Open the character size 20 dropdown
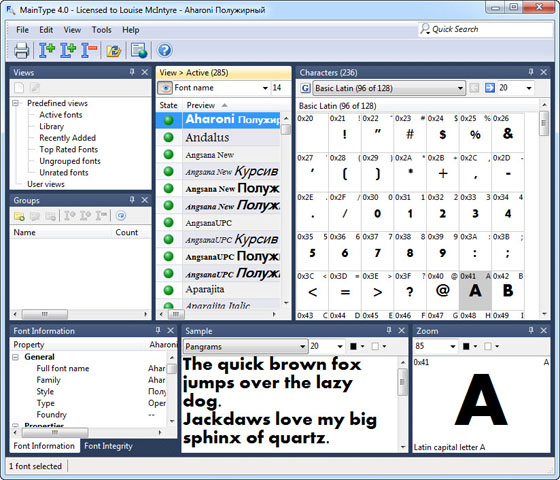Image resolution: width=560 pixels, height=480 pixels. (x=529, y=88)
